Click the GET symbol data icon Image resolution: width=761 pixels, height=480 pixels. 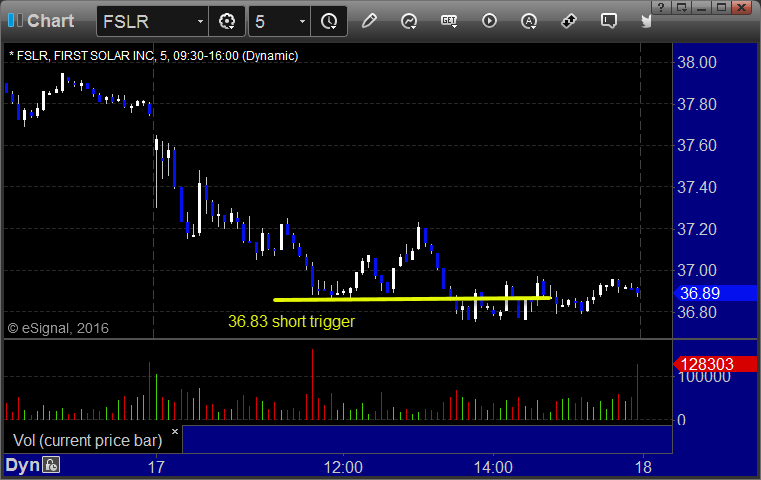449,21
